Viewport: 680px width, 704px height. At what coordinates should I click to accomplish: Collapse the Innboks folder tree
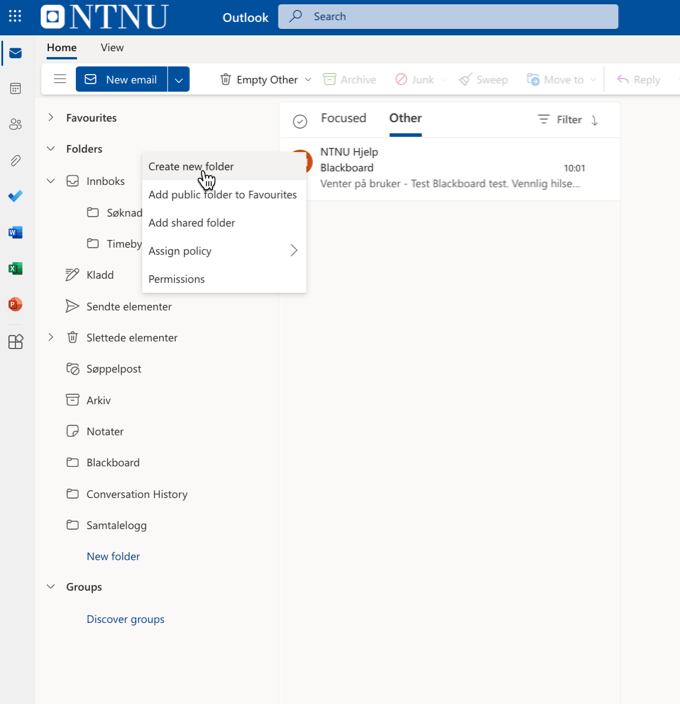[51, 181]
